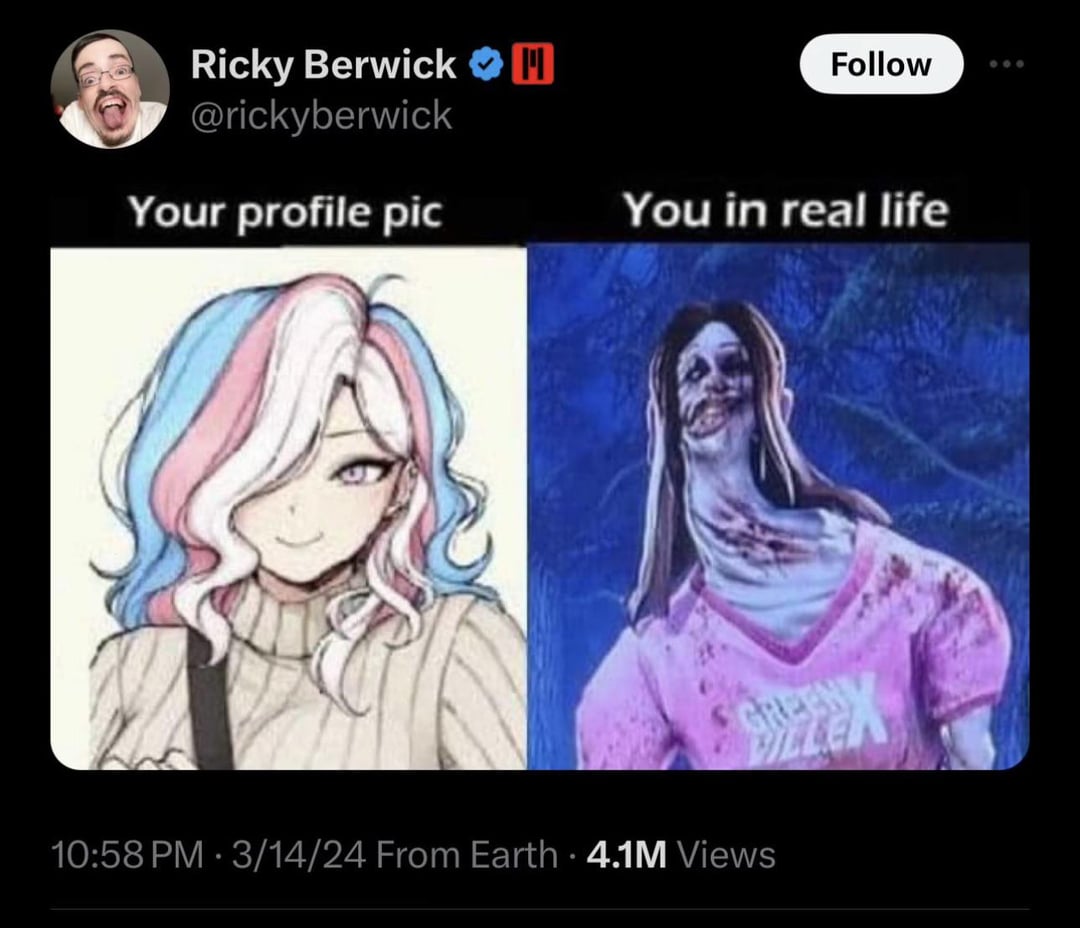Image resolution: width=1080 pixels, height=928 pixels.
Task: Open the right zombie character image
Action: click(x=778, y=506)
